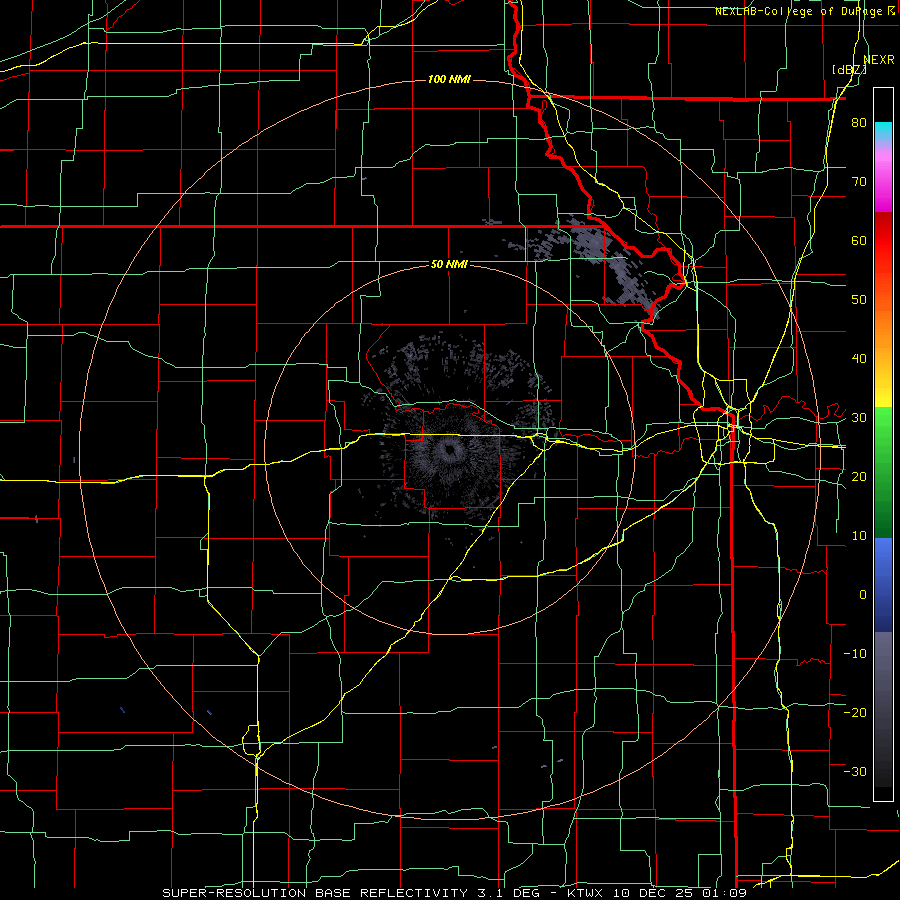The height and width of the screenshot is (900, 900).
Task: Click the 40 dBZ value on the legend
Action: coord(859,359)
